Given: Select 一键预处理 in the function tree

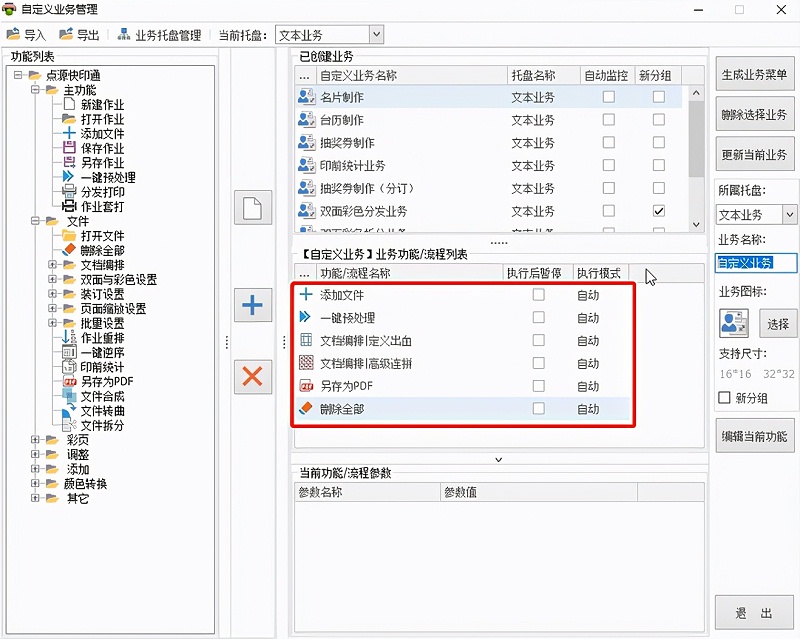Looking at the screenshot, I should [108, 178].
